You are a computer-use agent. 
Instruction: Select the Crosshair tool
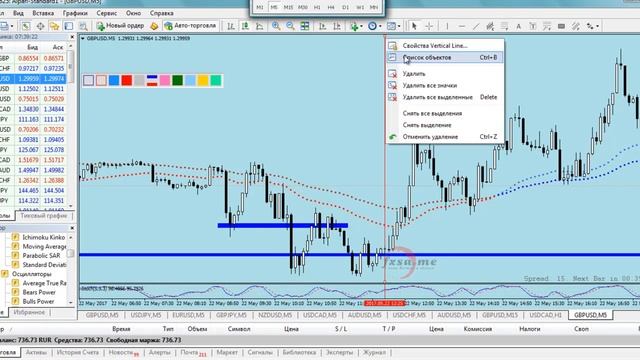(x=429, y=26)
